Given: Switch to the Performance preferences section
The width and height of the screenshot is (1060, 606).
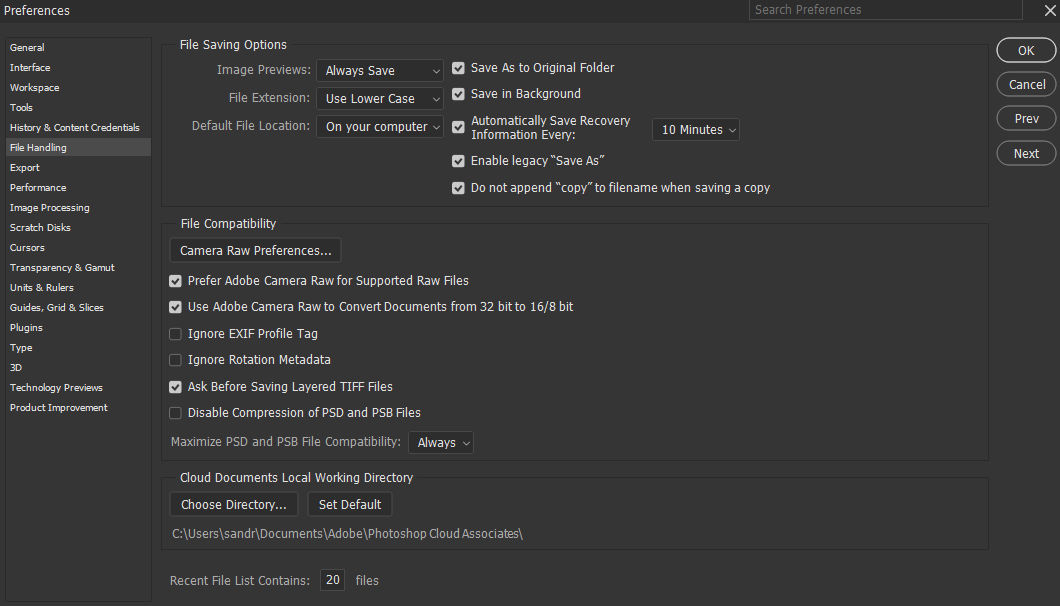Looking at the screenshot, I should 38,187.
